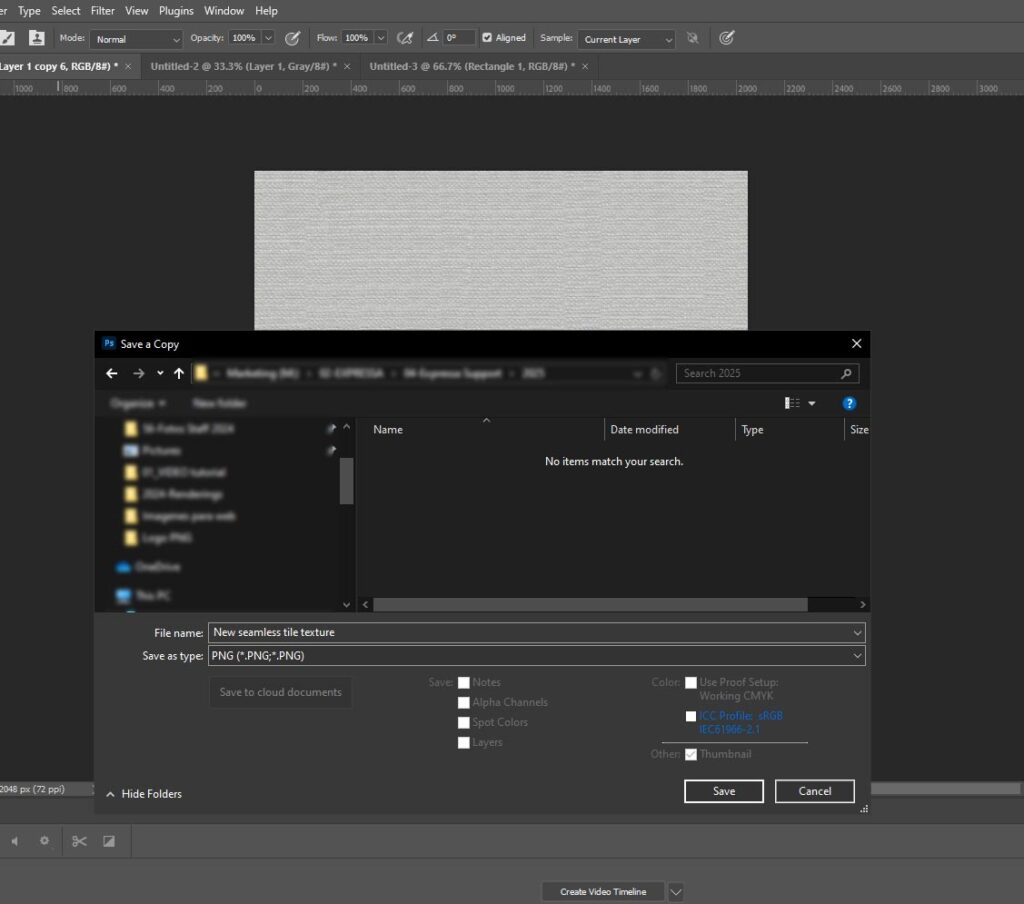The width and height of the screenshot is (1024, 904).
Task: Click Create Video Timeline button
Action: 602,892
